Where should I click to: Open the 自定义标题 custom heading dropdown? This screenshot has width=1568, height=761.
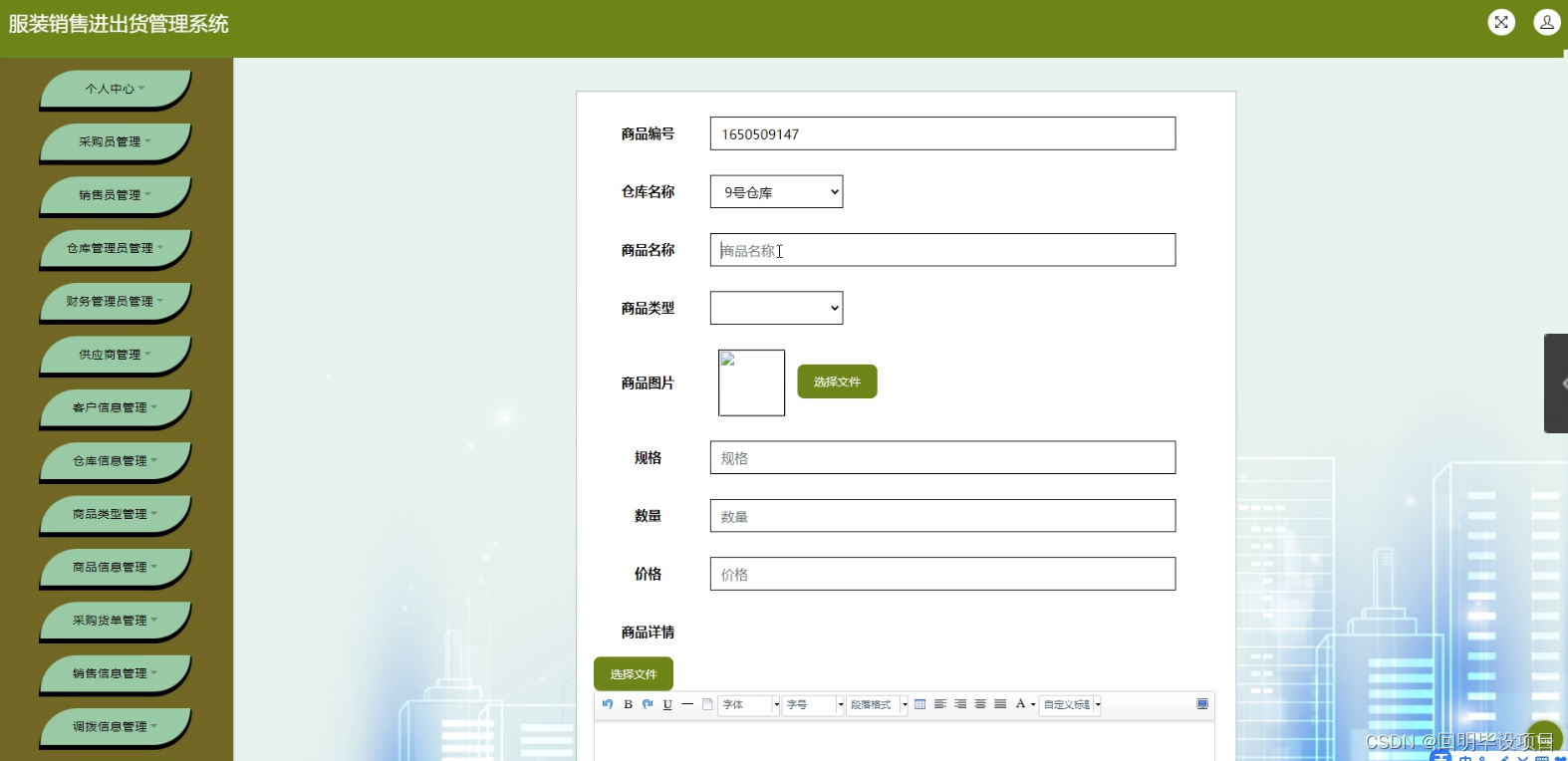1071,704
